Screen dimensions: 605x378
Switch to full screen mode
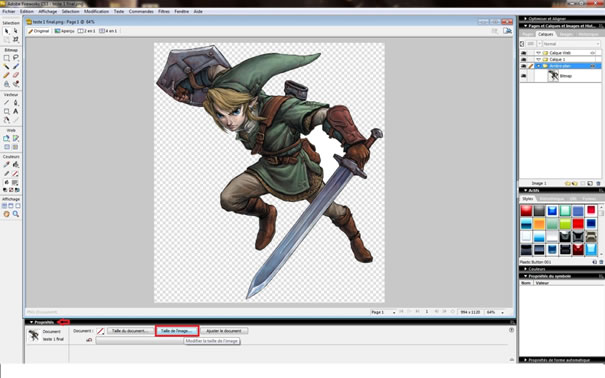tap(17, 206)
